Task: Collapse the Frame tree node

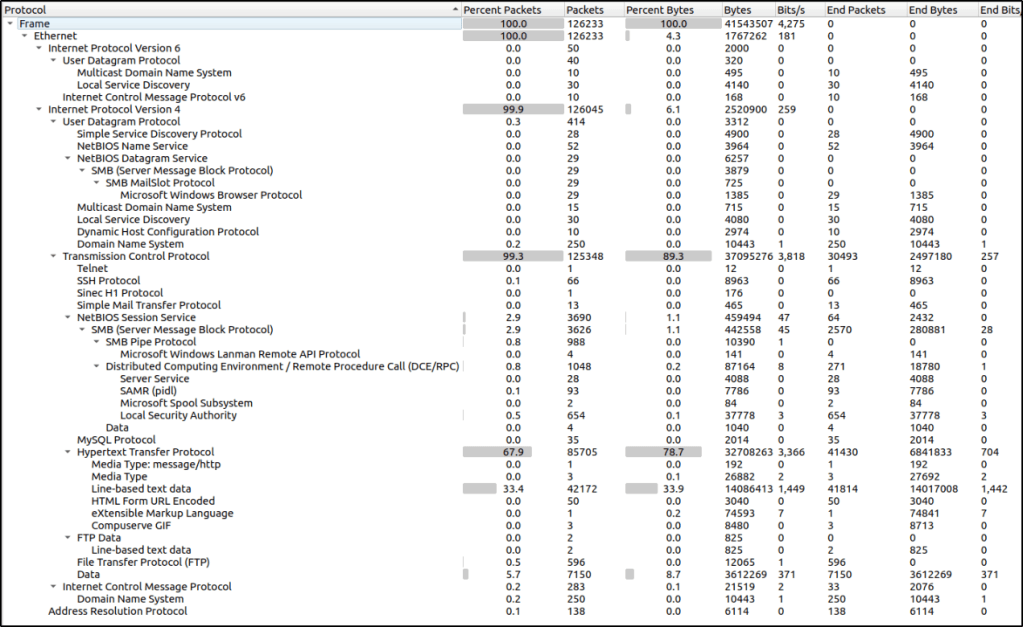Action: (10, 23)
